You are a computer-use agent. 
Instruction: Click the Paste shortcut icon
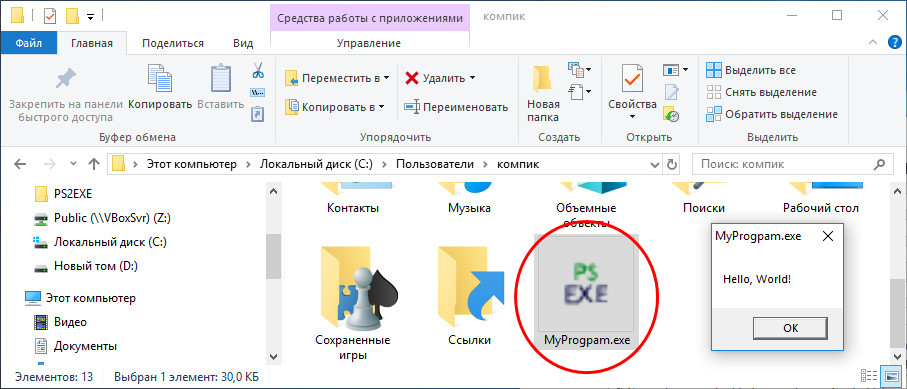[x=257, y=113]
